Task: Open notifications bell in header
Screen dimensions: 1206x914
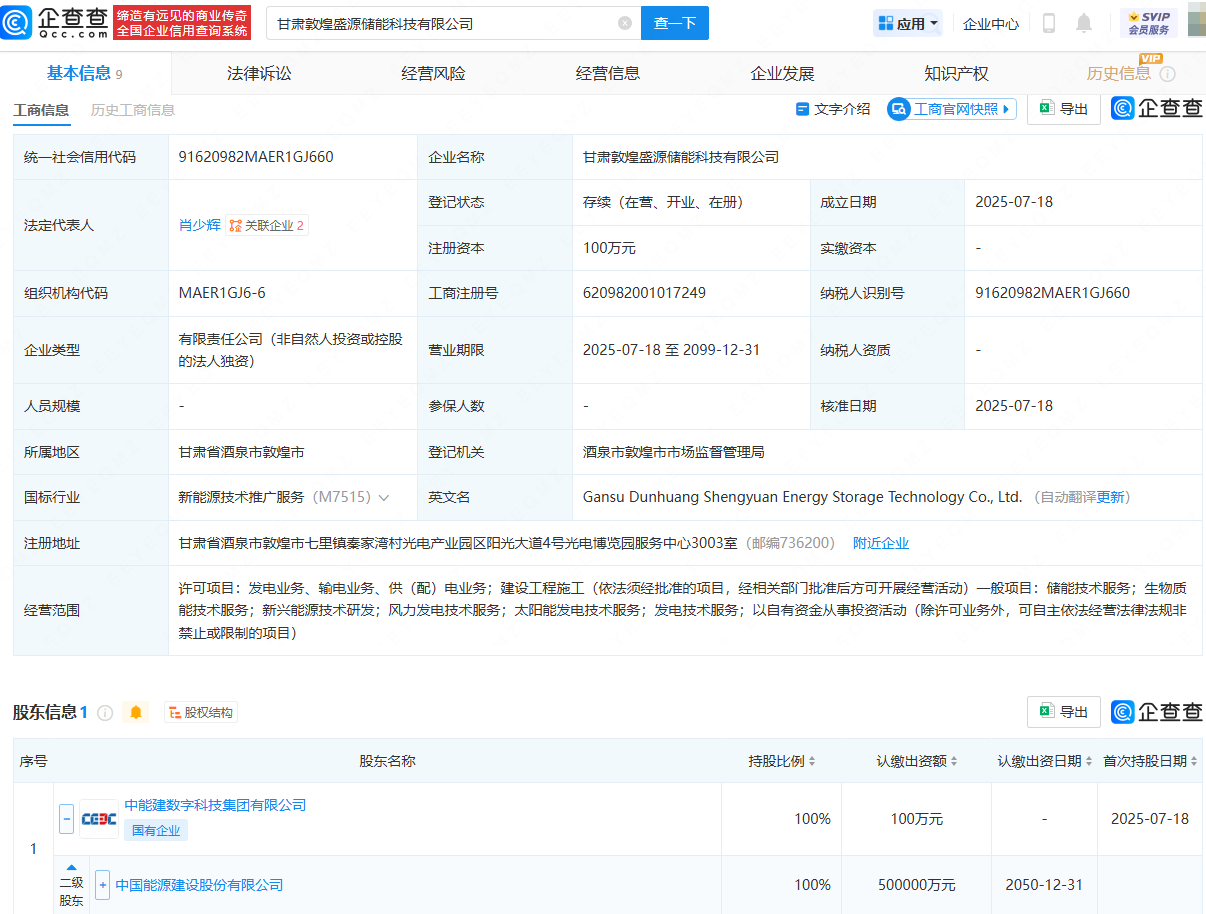Action: [1084, 23]
